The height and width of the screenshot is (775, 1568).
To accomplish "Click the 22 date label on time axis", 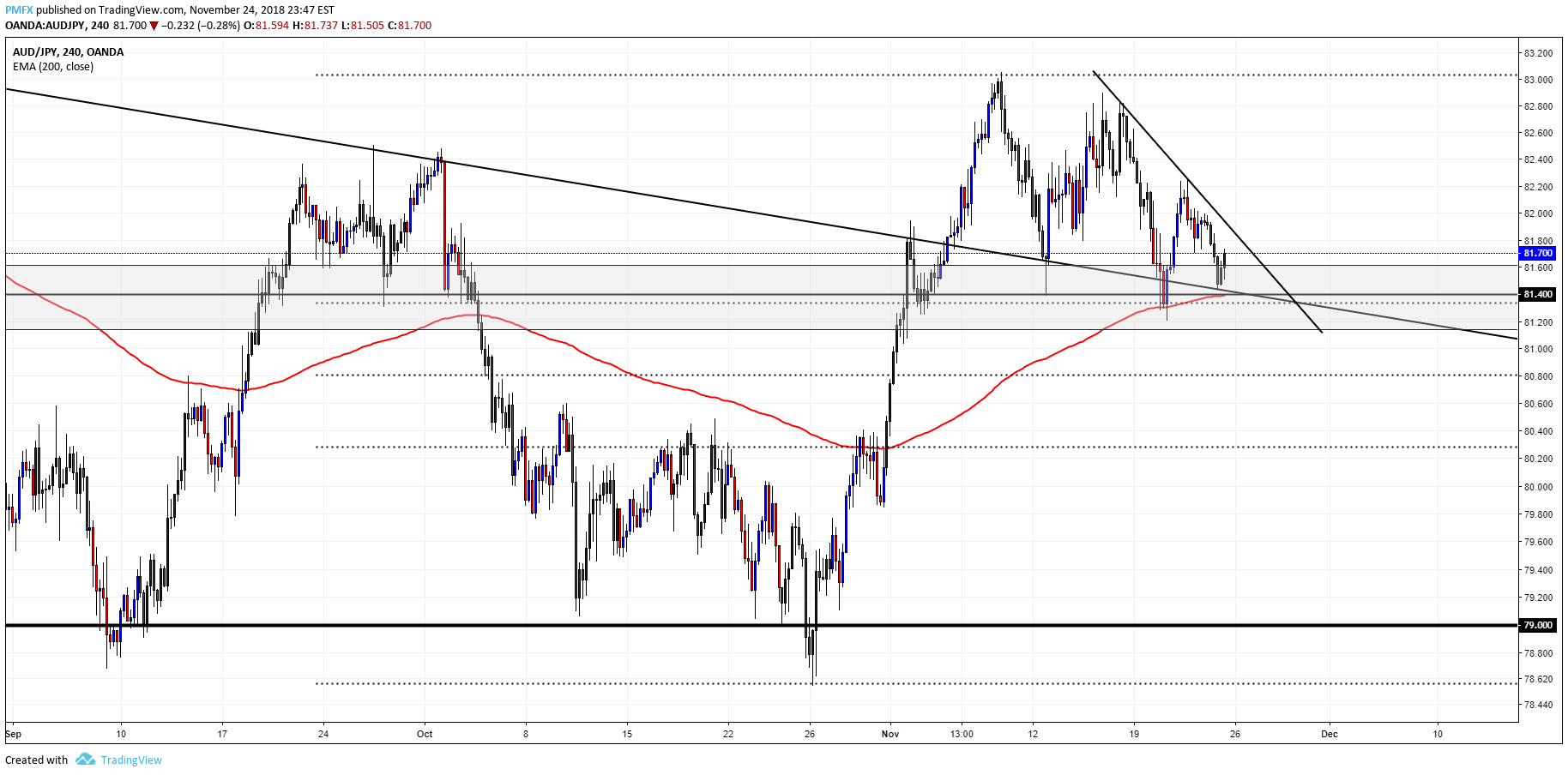I will tap(728, 734).
